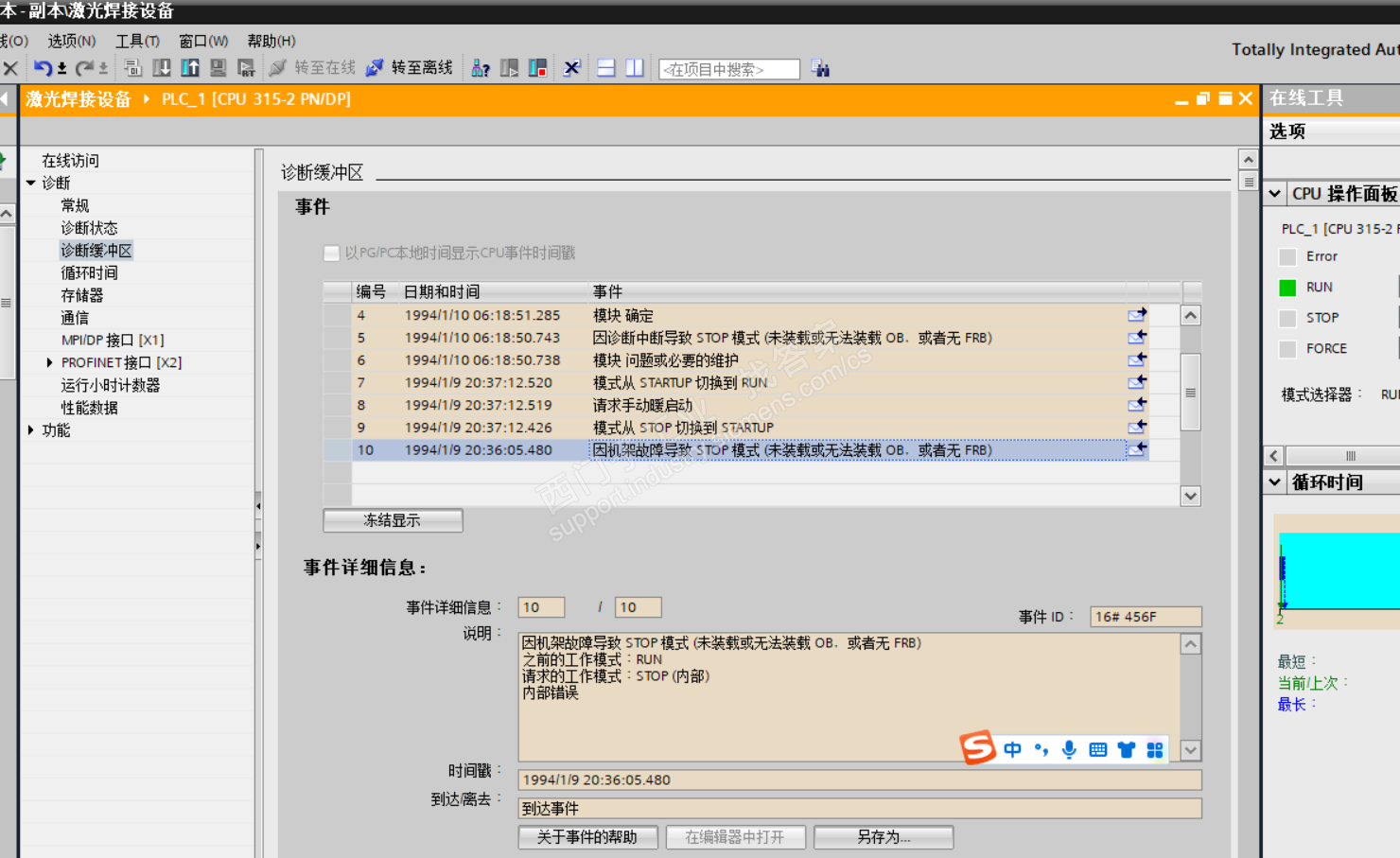Click the Download to device icon
This screenshot has height=858, width=1400.
[x=162, y=68]
